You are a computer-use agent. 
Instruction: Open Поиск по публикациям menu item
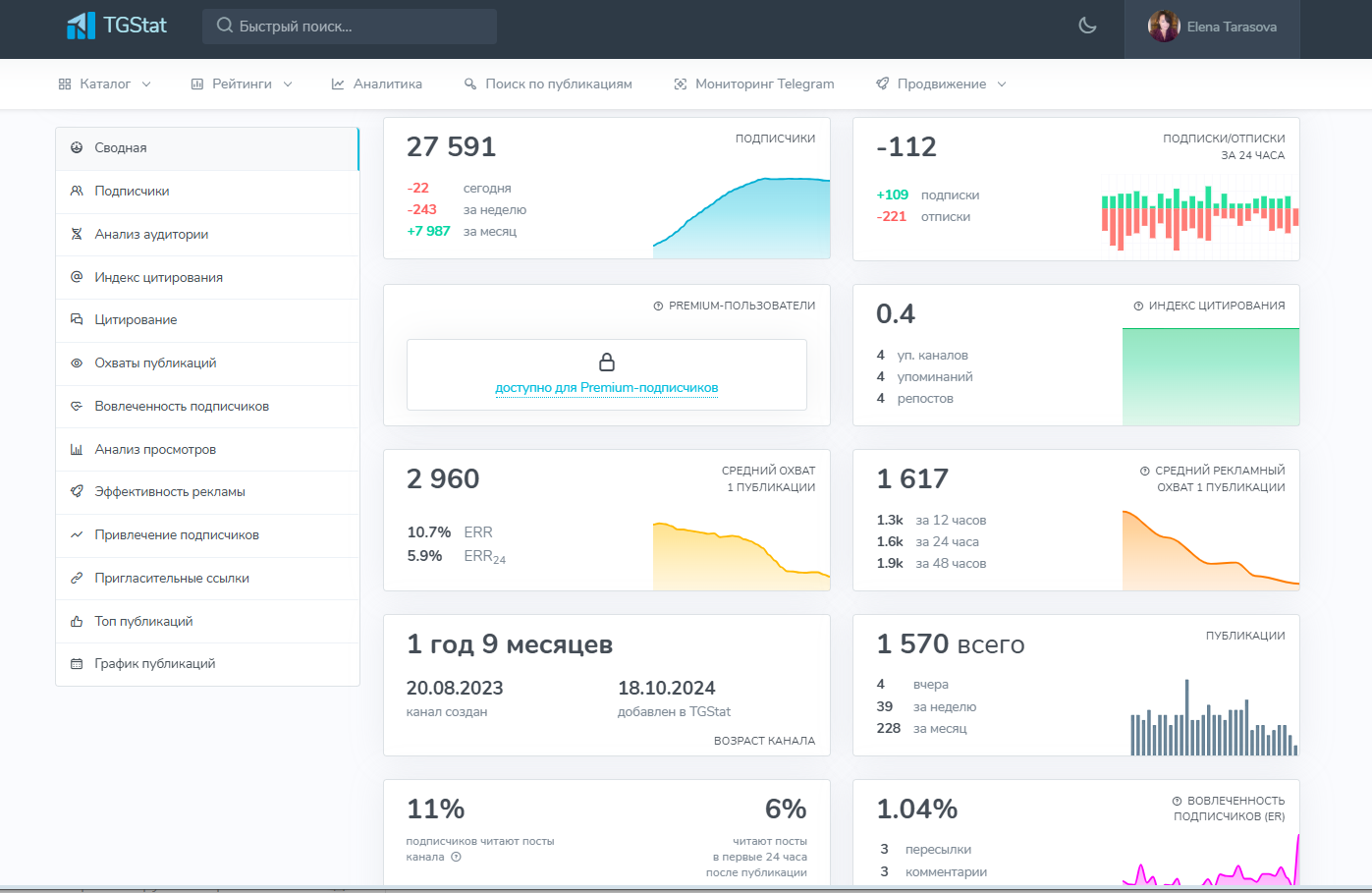pos(548,84)
